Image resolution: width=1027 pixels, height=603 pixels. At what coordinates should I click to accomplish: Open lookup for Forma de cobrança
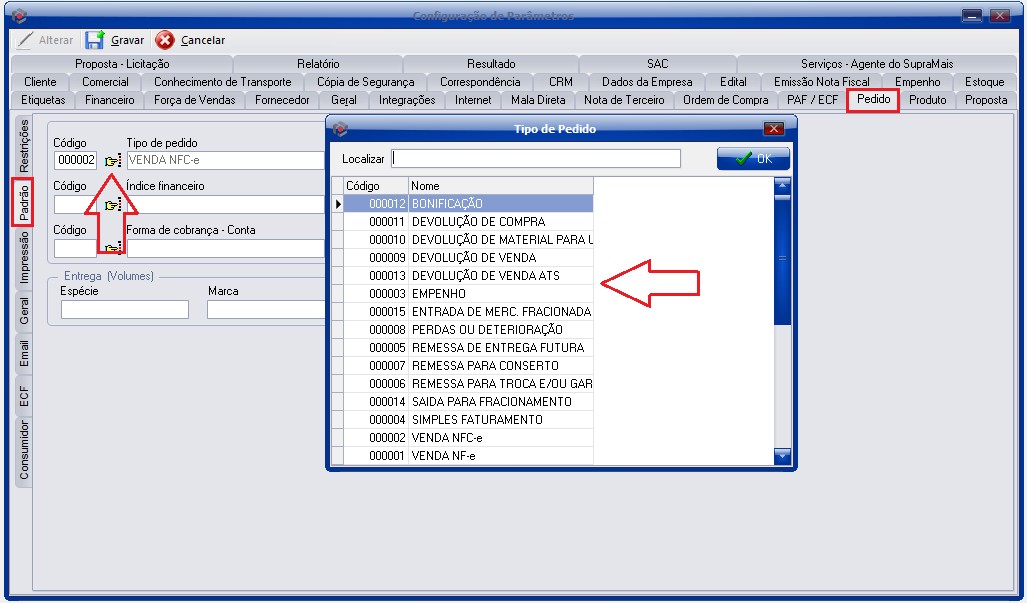pyautogui.click(x=112, y=248)
